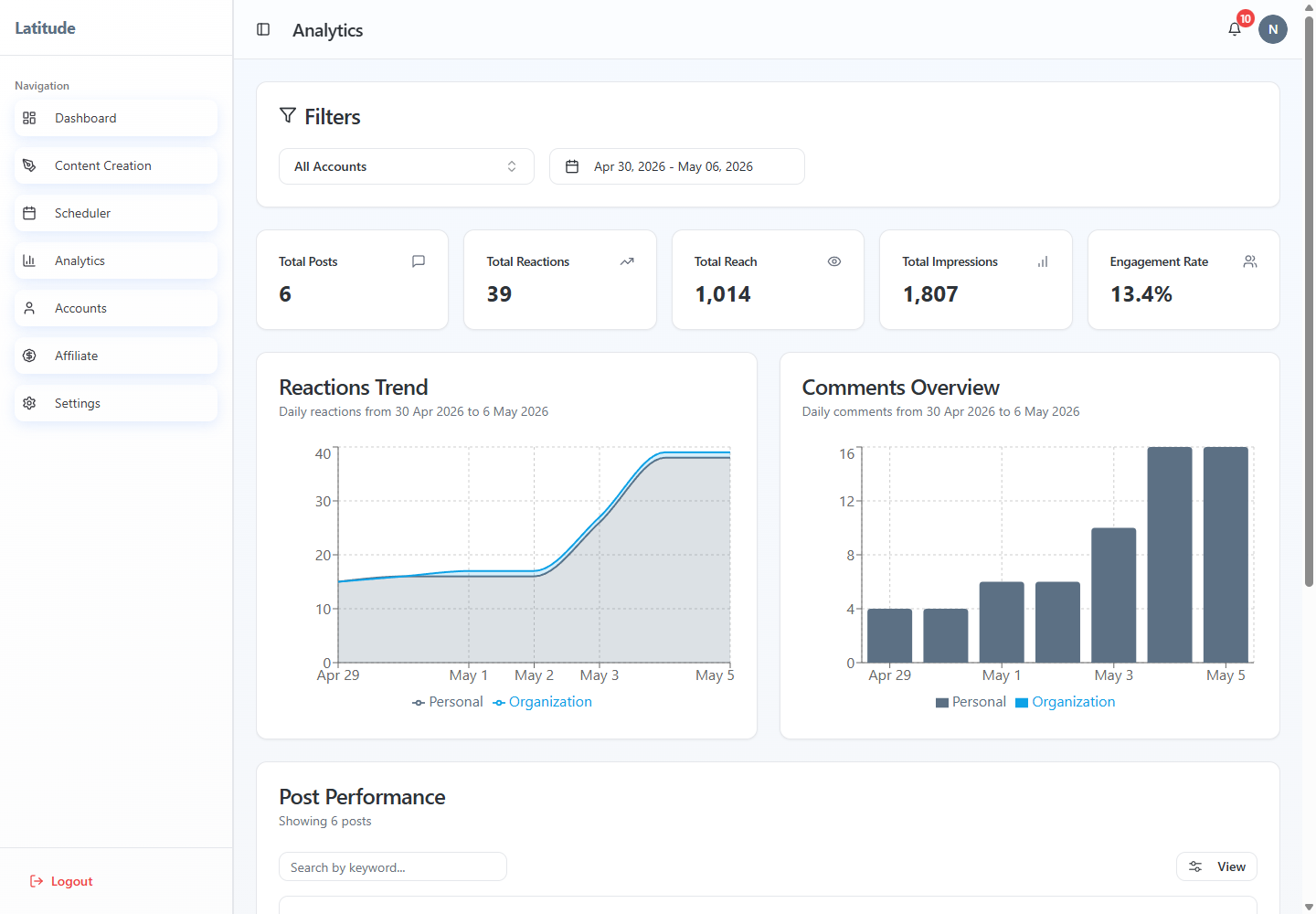Click the Total Posts value 6
This screenshot has height=914, width=1316.
tap(285, 294)
